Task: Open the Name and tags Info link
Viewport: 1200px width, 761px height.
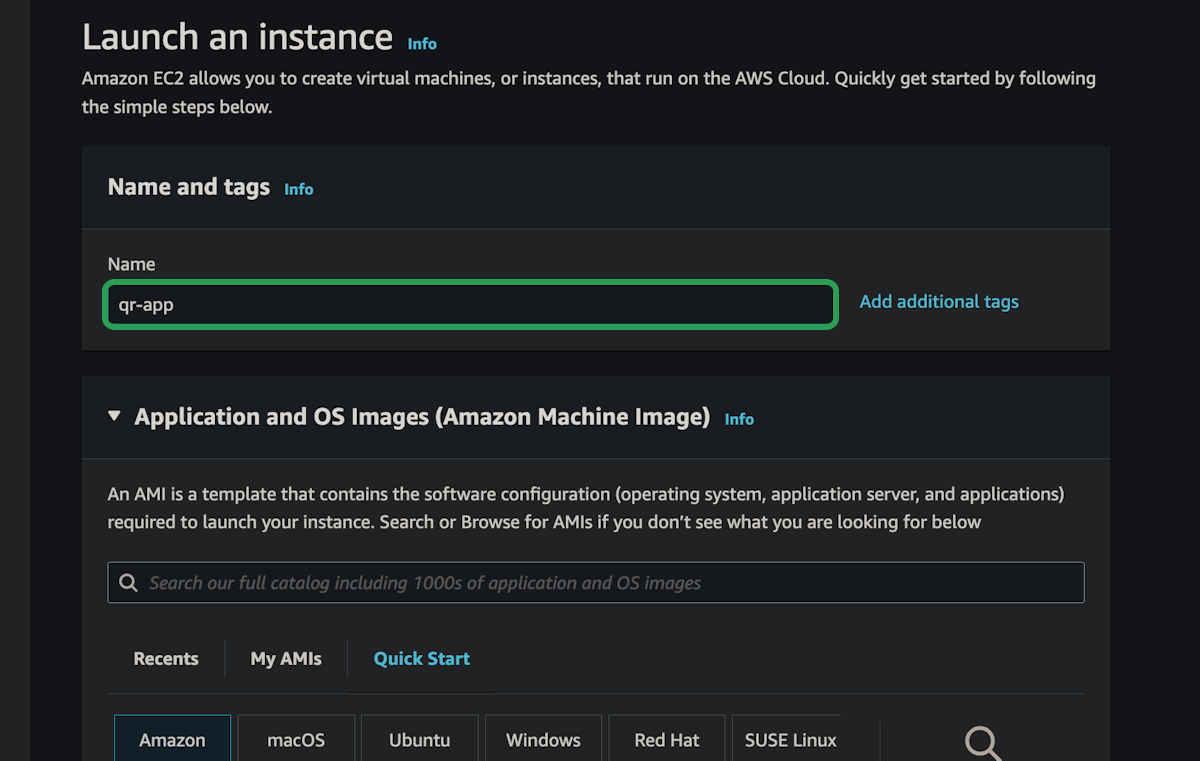Action: click(x=298, y=189)
